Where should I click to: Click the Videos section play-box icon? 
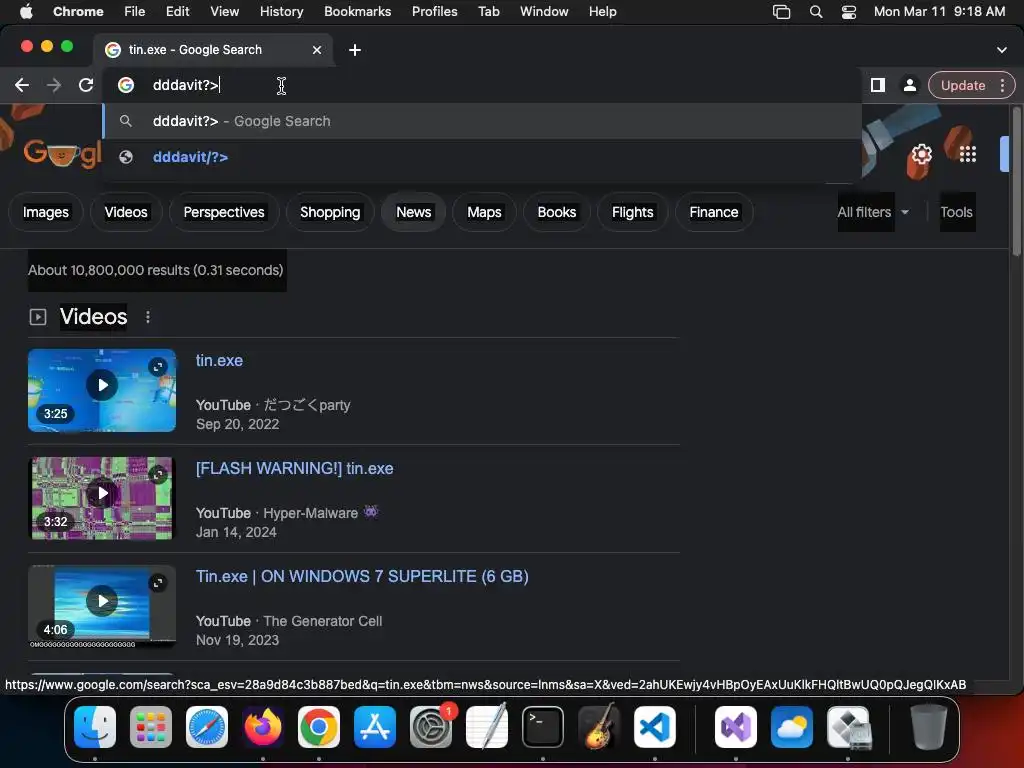[x=38, y=317]
